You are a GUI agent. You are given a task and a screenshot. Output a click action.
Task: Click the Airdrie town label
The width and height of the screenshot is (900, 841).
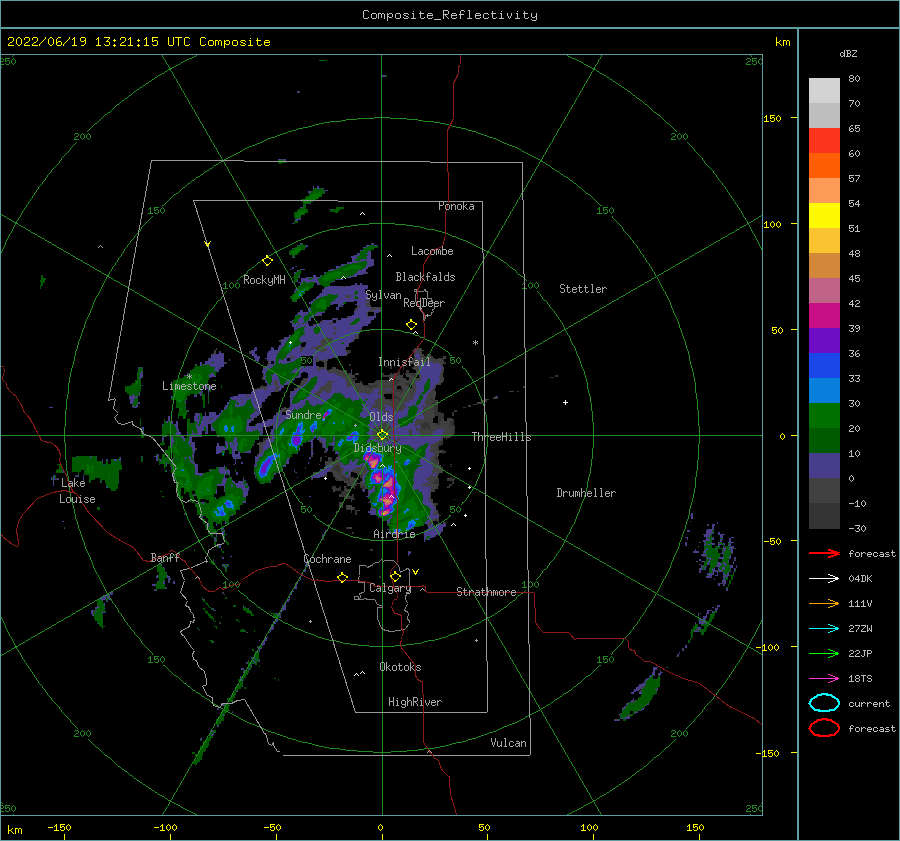[x=394, y=534]
